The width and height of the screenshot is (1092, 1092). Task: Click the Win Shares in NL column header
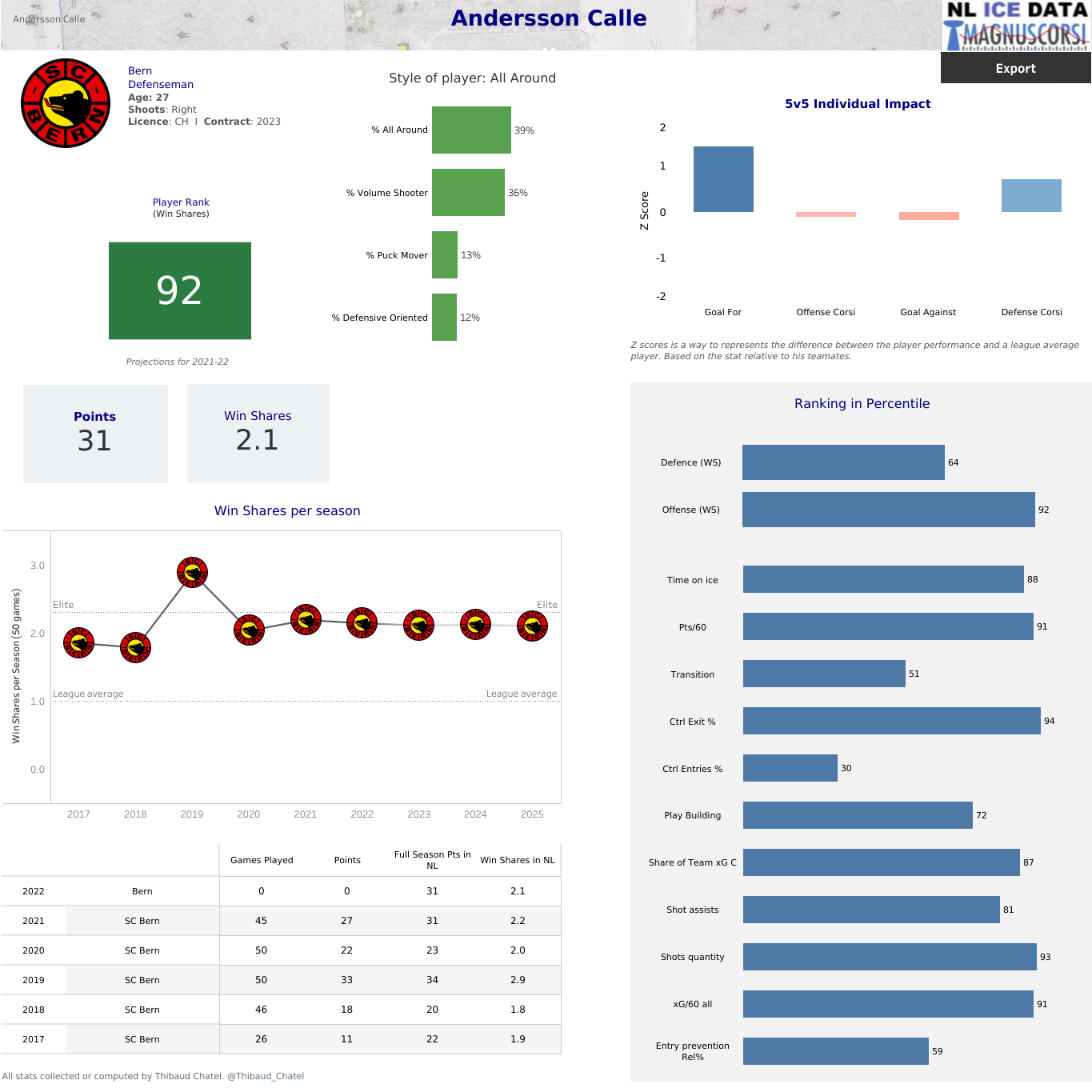(x=517, y=860)
